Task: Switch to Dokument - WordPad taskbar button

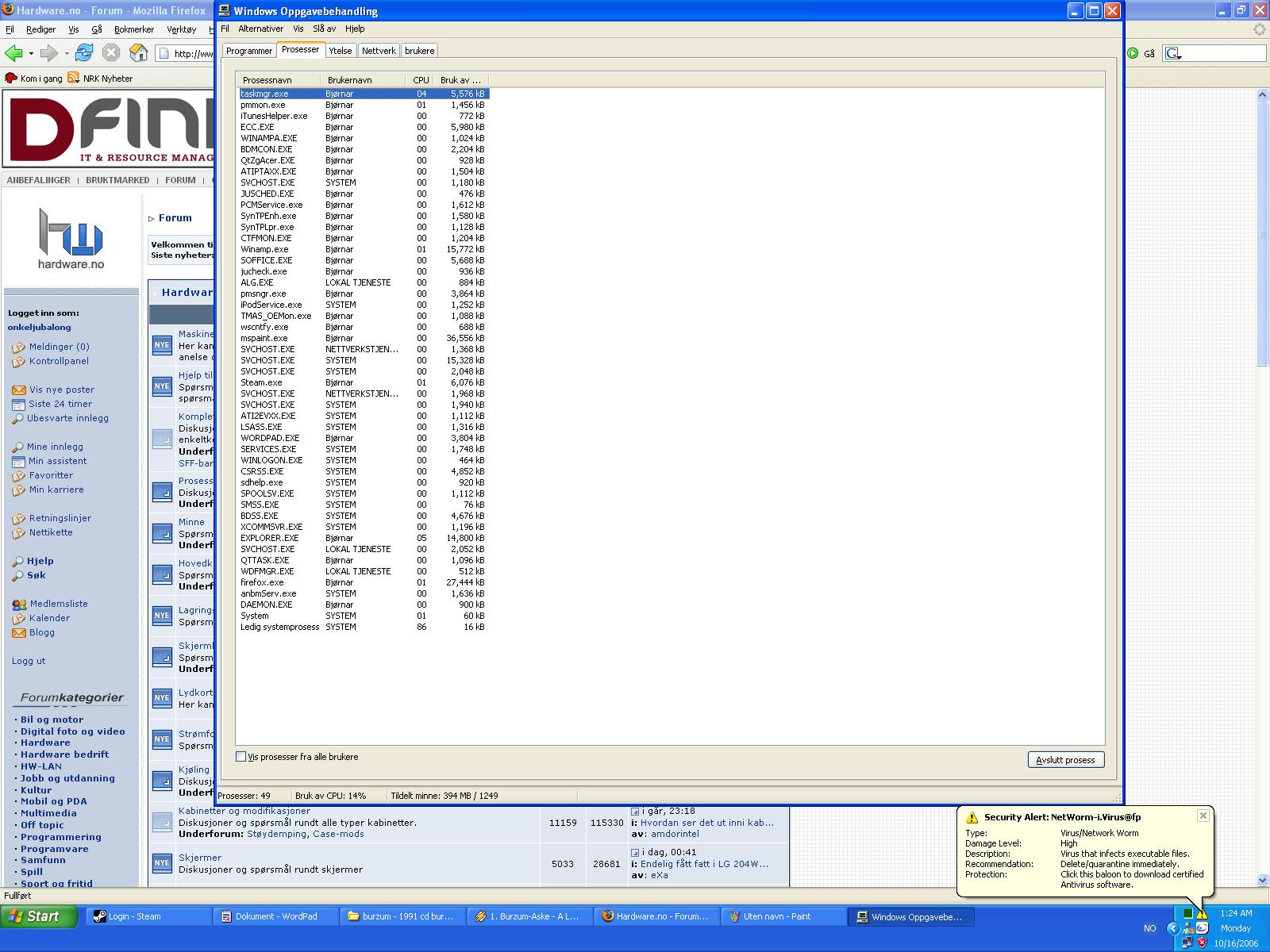Action: (x=276, y=916)
